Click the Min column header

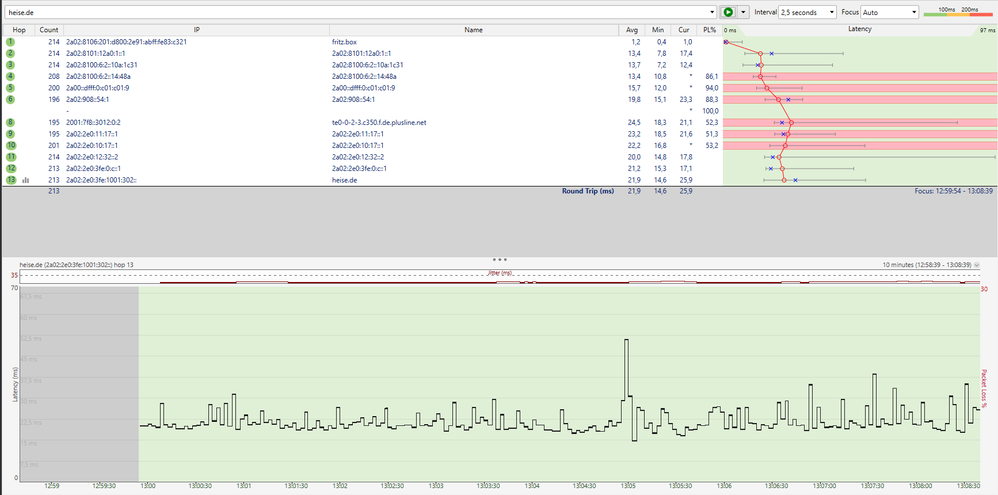pyautogui.click(x=657, y=30)
